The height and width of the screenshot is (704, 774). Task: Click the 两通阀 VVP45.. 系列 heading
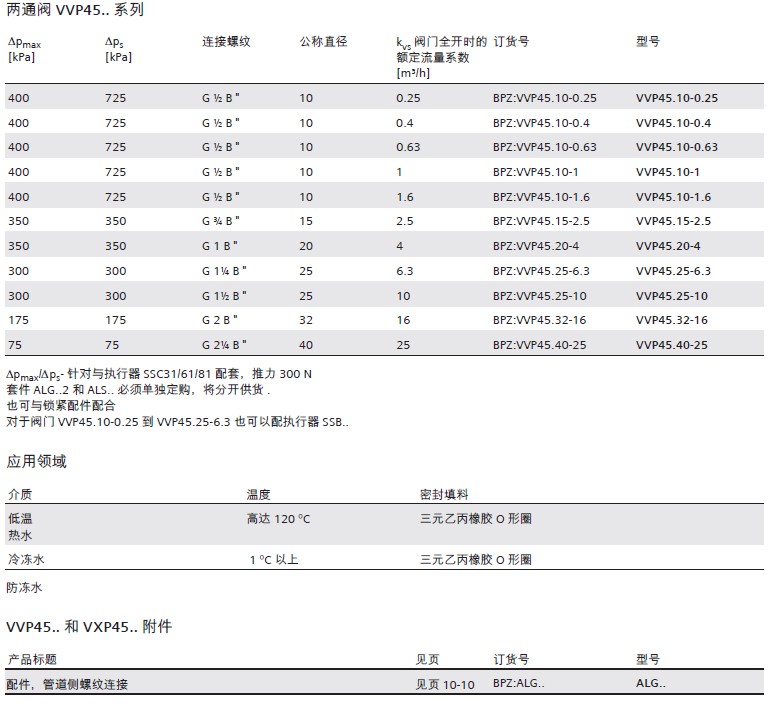(x=75, y=10)
